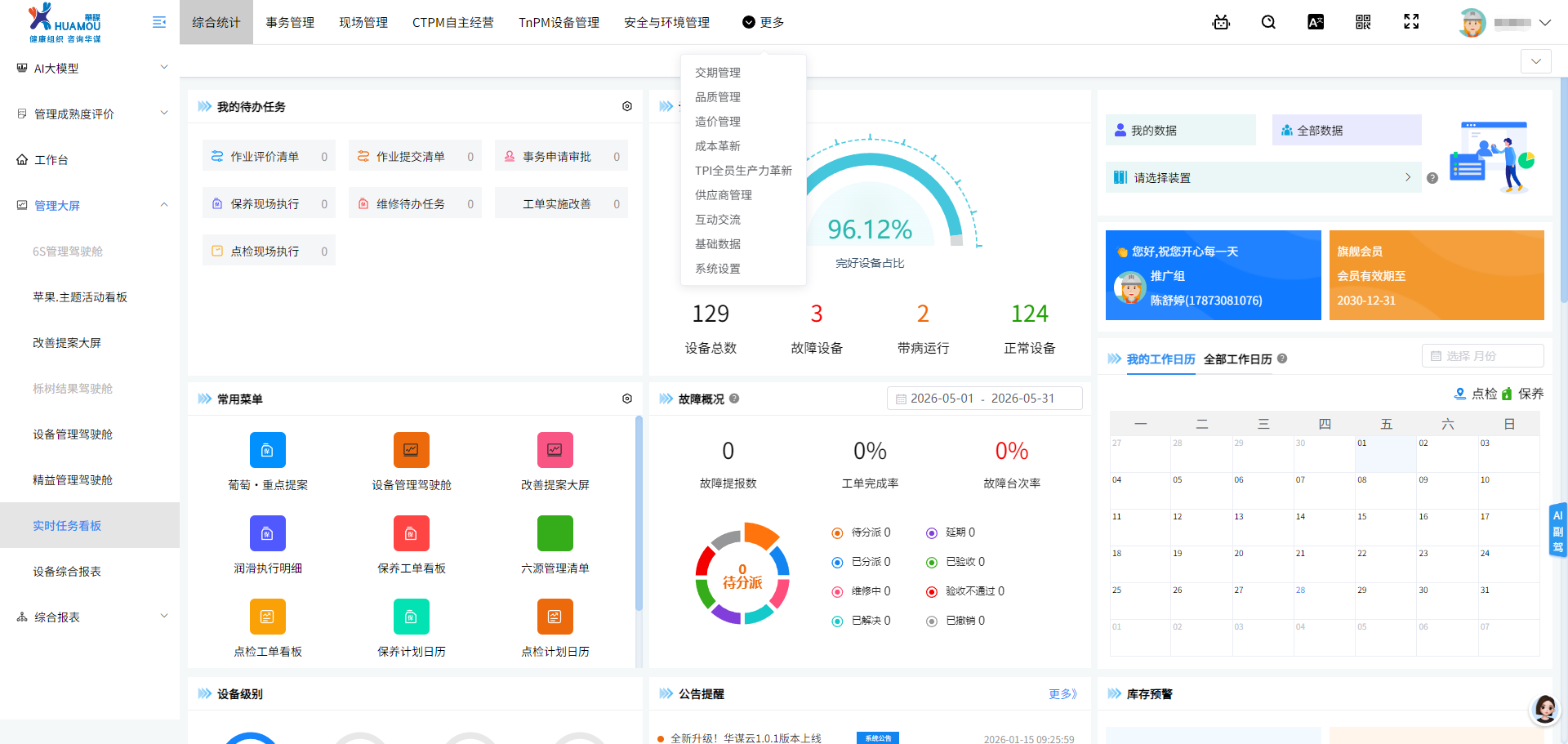Switch to TnPM设备管理 top tab
This screenshot has height=744, width=1568.
pyautogui.click(x=559, y=22)
